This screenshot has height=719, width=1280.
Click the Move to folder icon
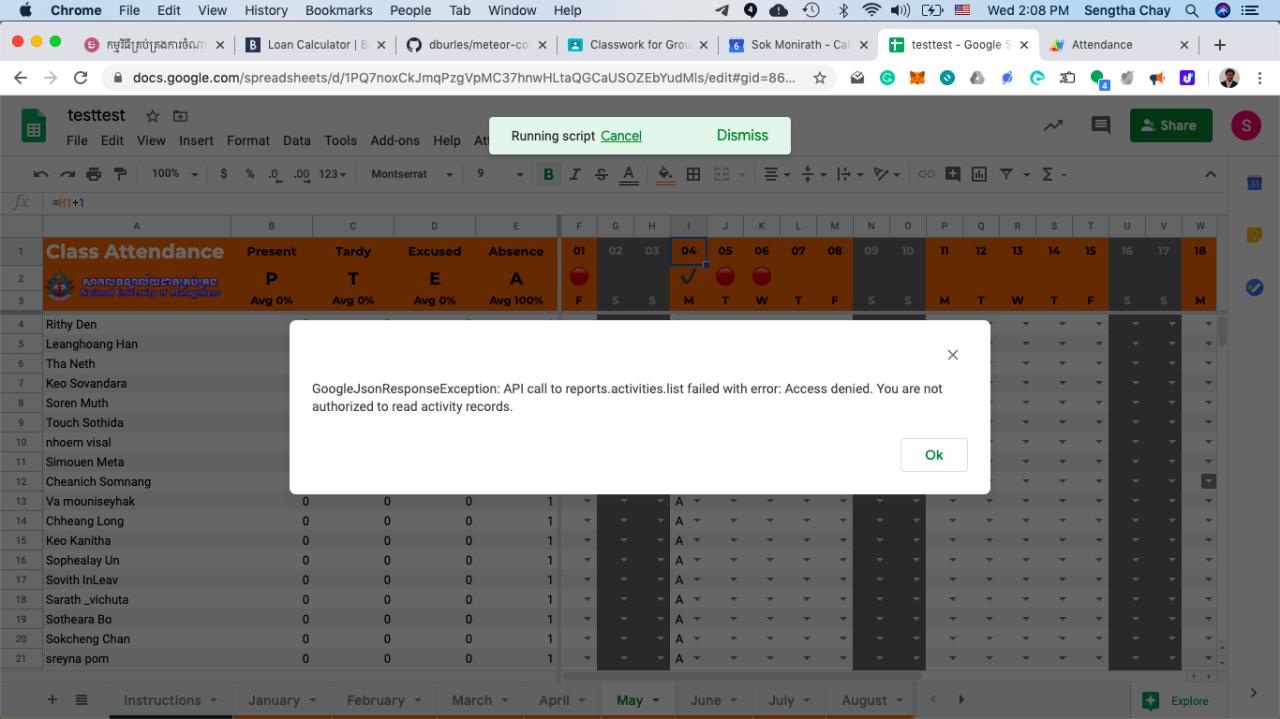tap(180, 117)
